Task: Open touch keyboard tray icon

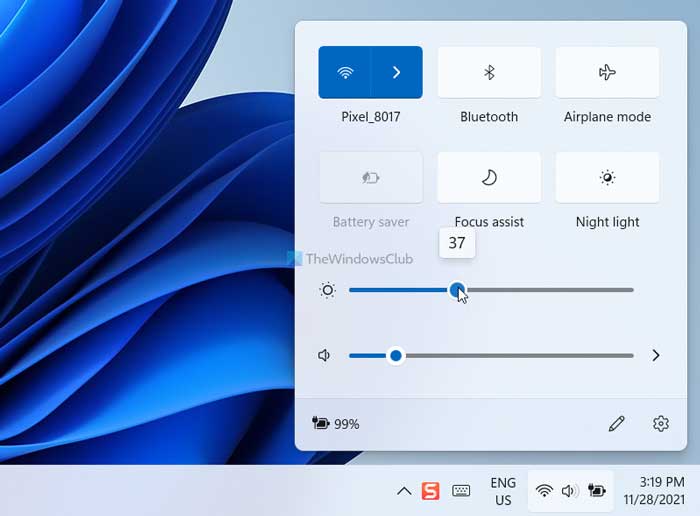Action: coord(461,491)
